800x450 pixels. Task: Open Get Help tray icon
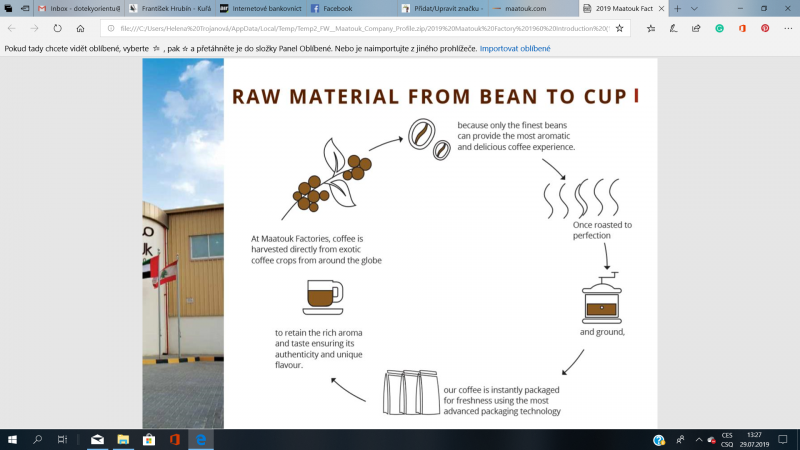pyautogui.click(x=659, y=440)
